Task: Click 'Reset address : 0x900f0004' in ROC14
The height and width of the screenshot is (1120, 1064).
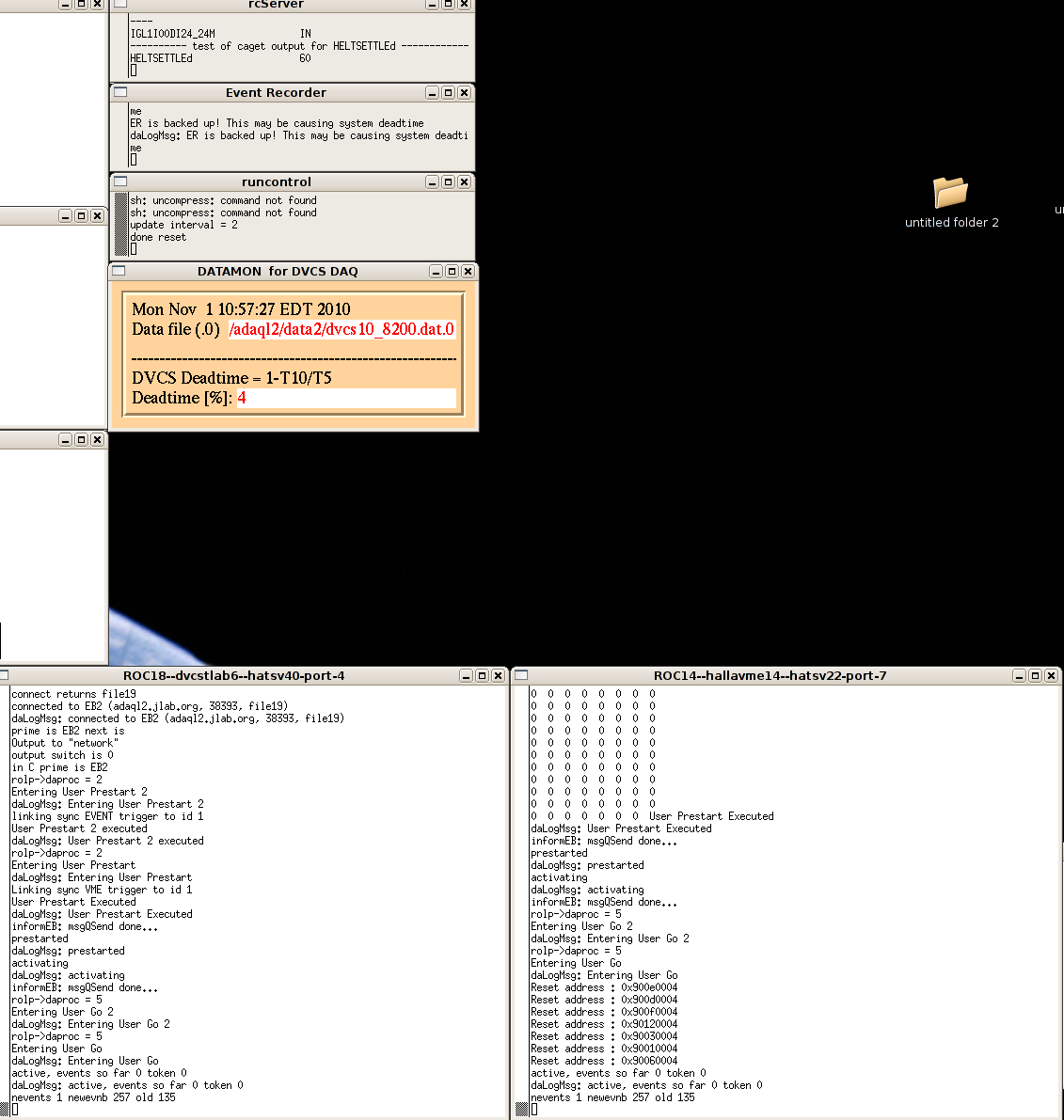Action: point(604,1012)
